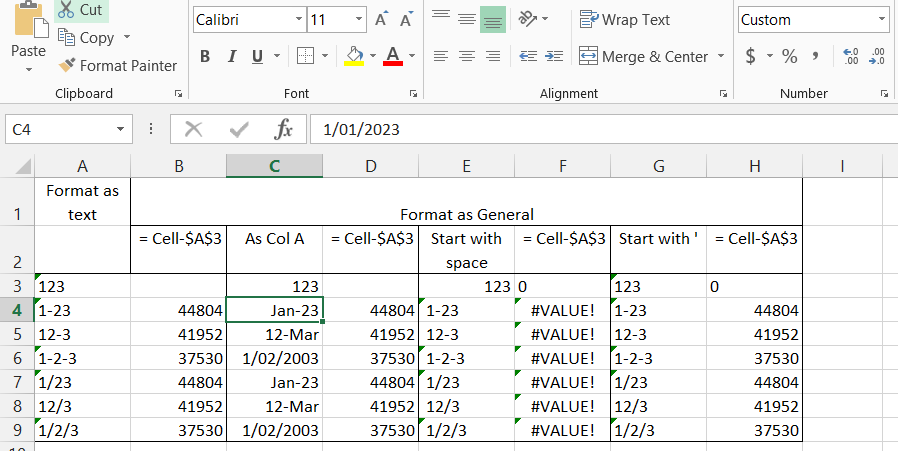Image resolution: width=898 pixels, height=451 pixels.
Task: Toggle Bold formatting
Action: coord(205,57)
